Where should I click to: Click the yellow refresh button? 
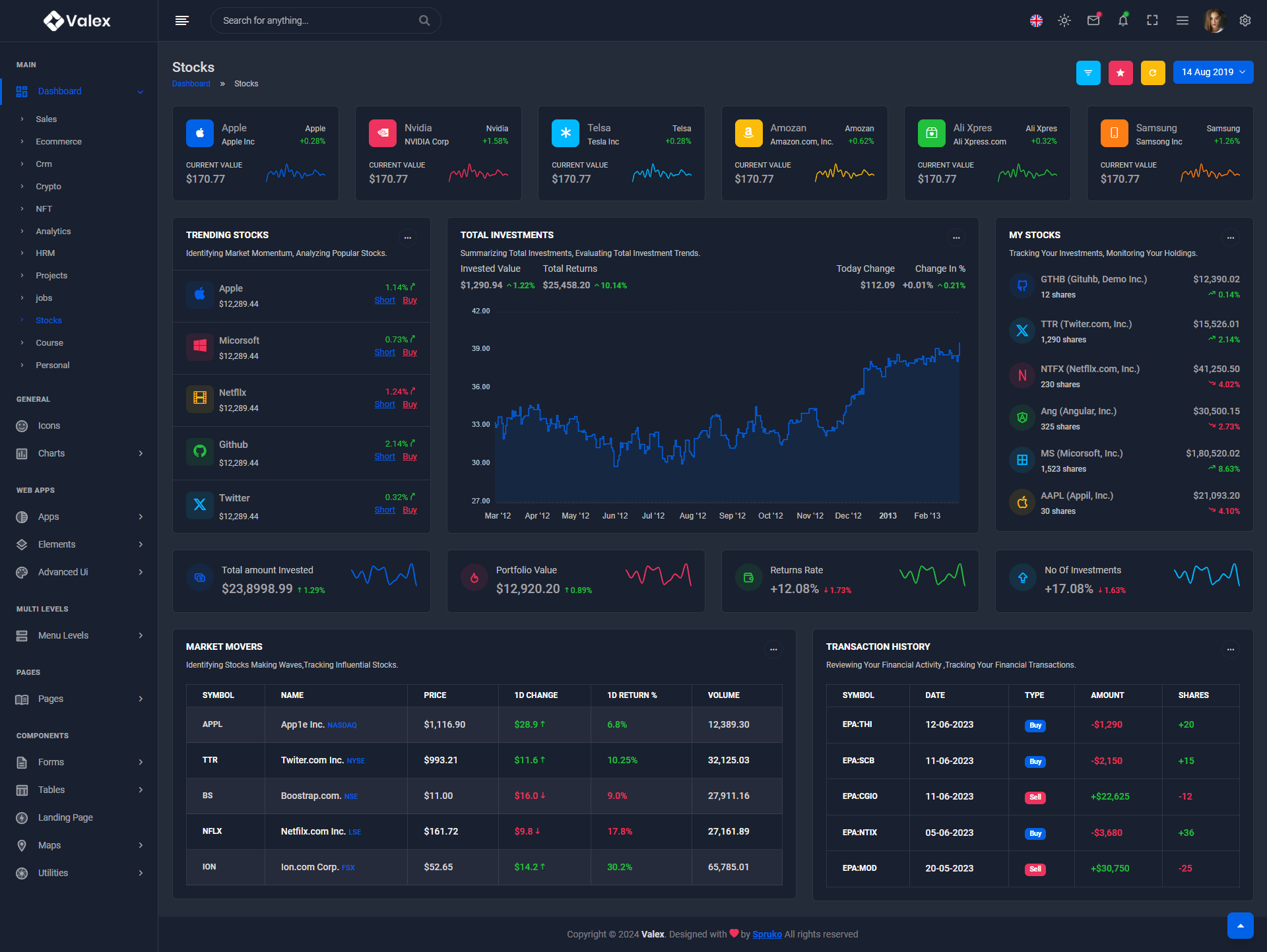[x=1152, y=73]
